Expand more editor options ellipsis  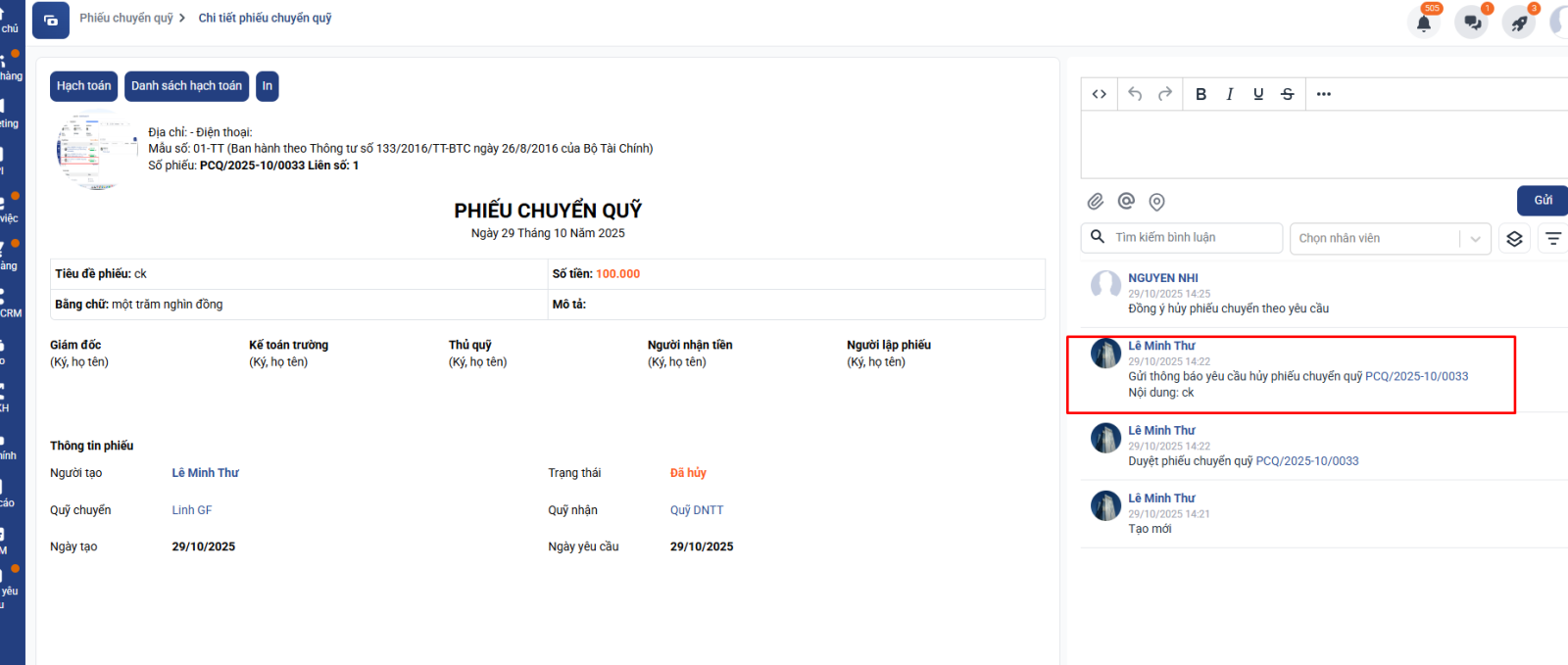(1324, 94)
